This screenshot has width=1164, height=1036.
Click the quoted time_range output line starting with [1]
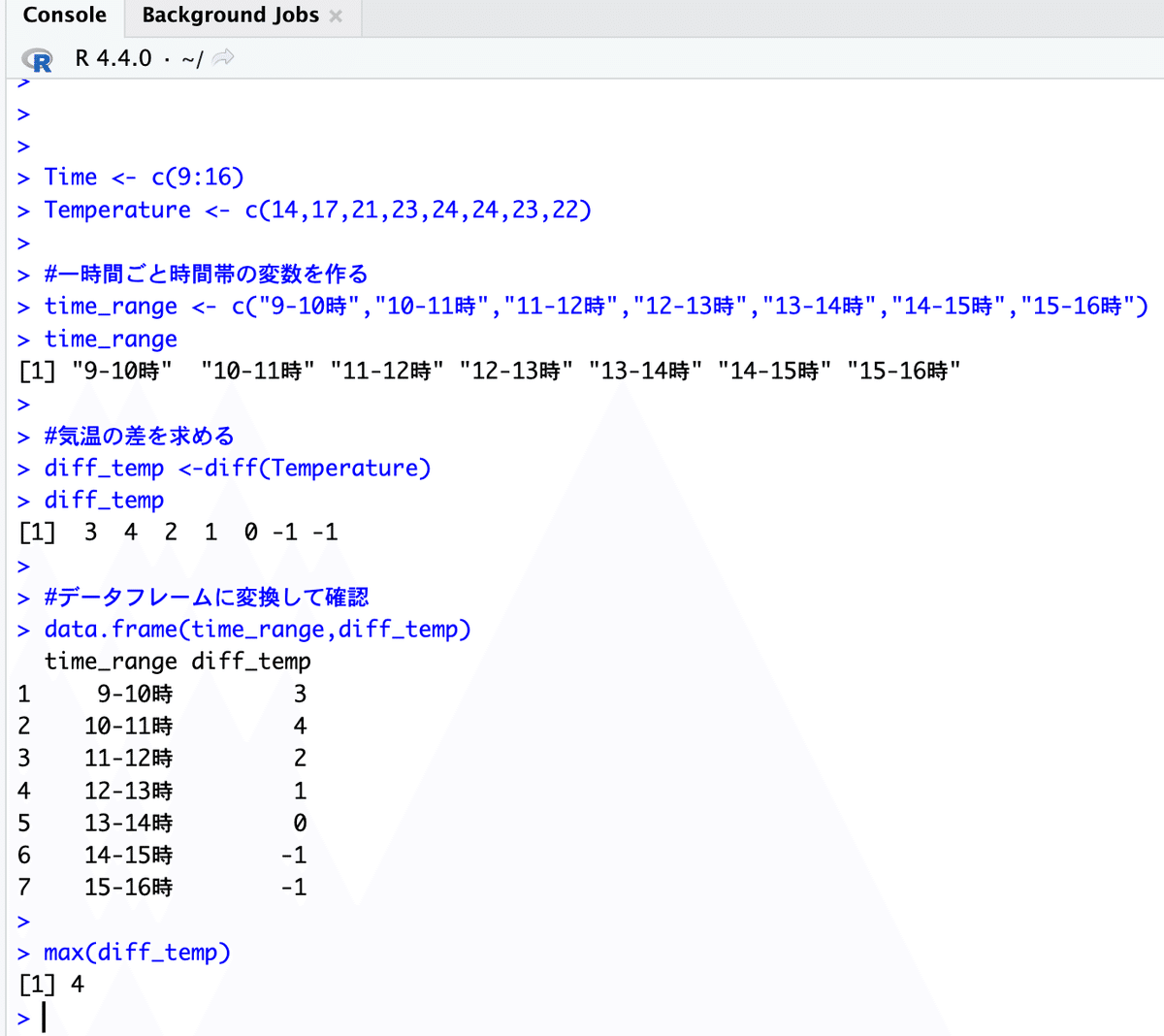pyautogui.click(x=490, y=371)
